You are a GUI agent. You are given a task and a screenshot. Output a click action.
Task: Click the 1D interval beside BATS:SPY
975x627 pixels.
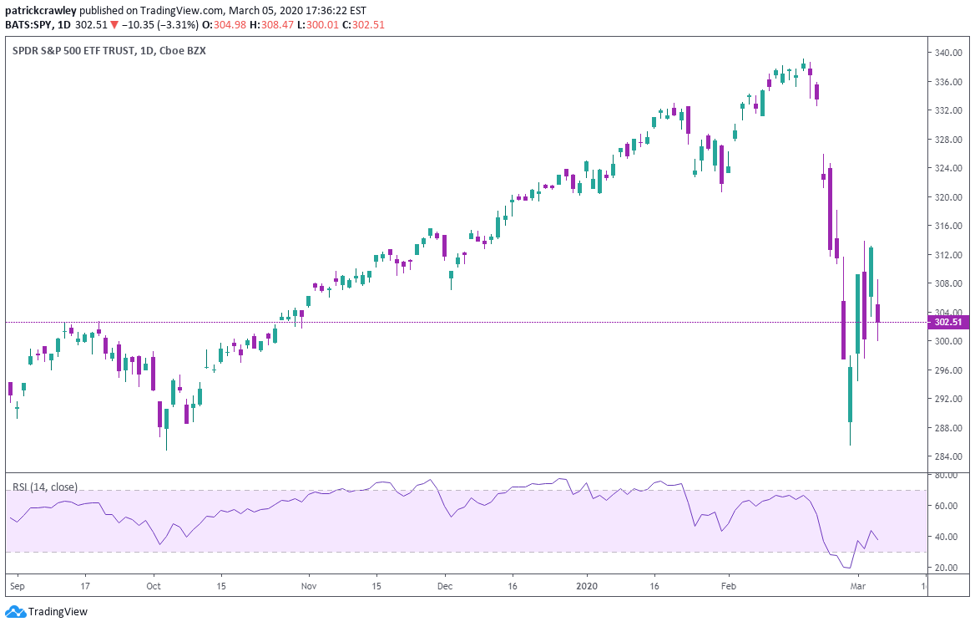(64, 25)
